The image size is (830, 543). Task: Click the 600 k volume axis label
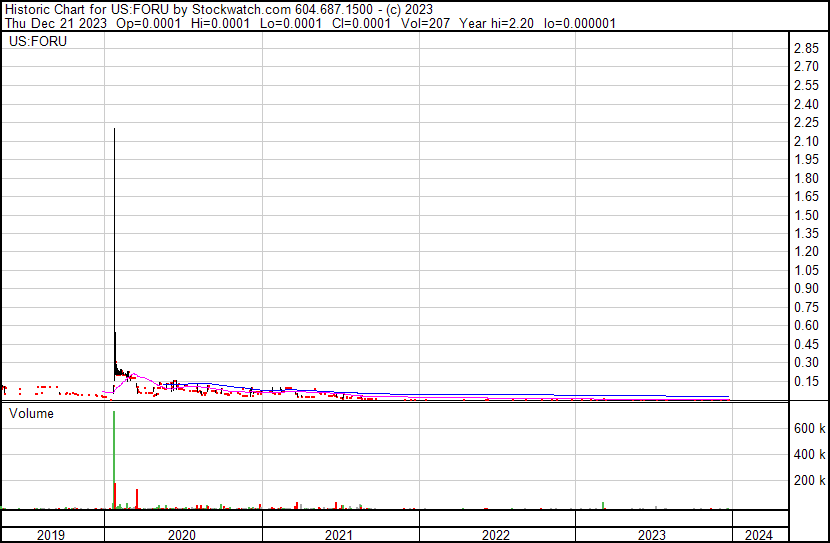point(809,428)
